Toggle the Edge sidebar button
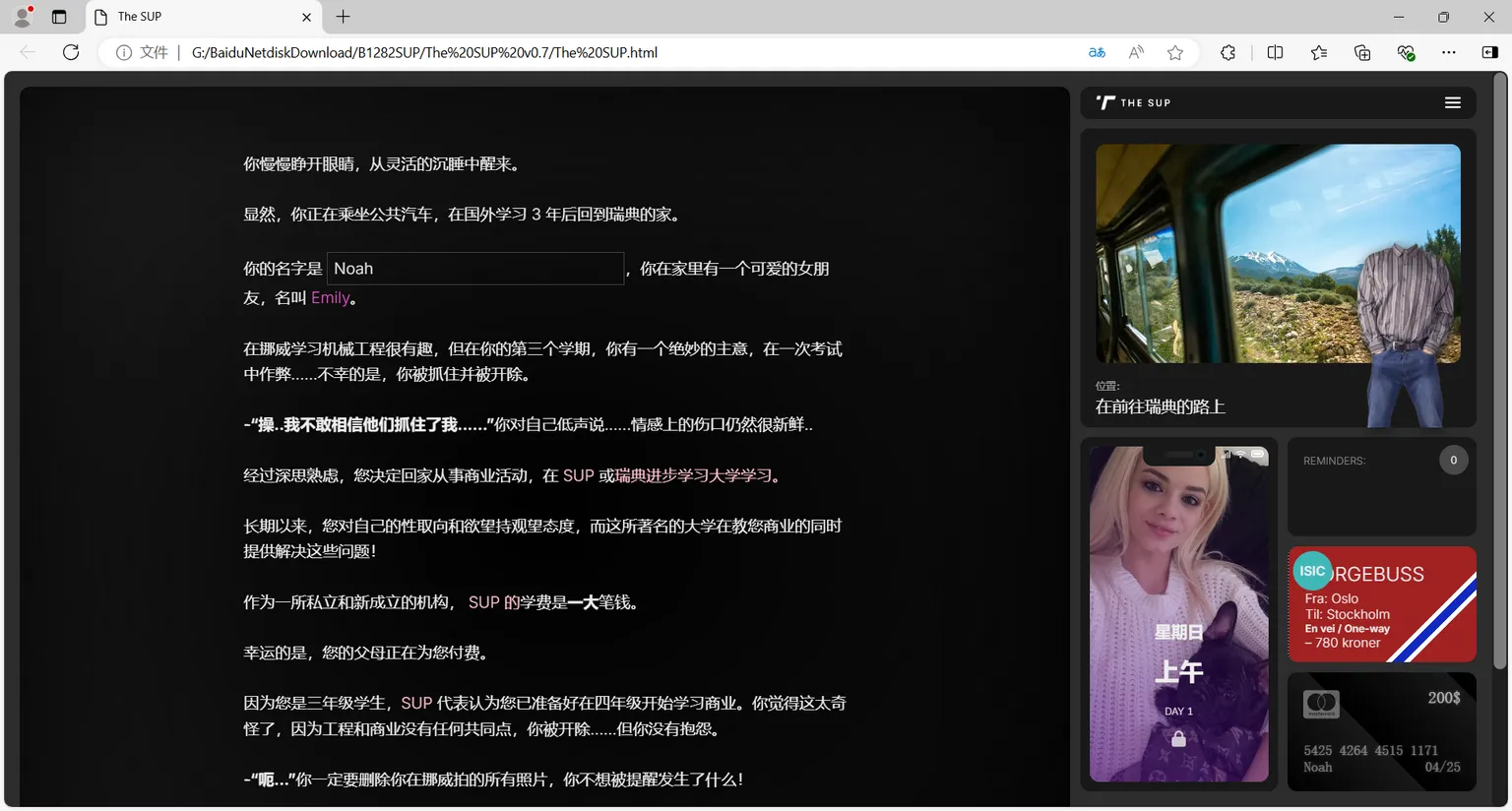 pos(1489,53)
